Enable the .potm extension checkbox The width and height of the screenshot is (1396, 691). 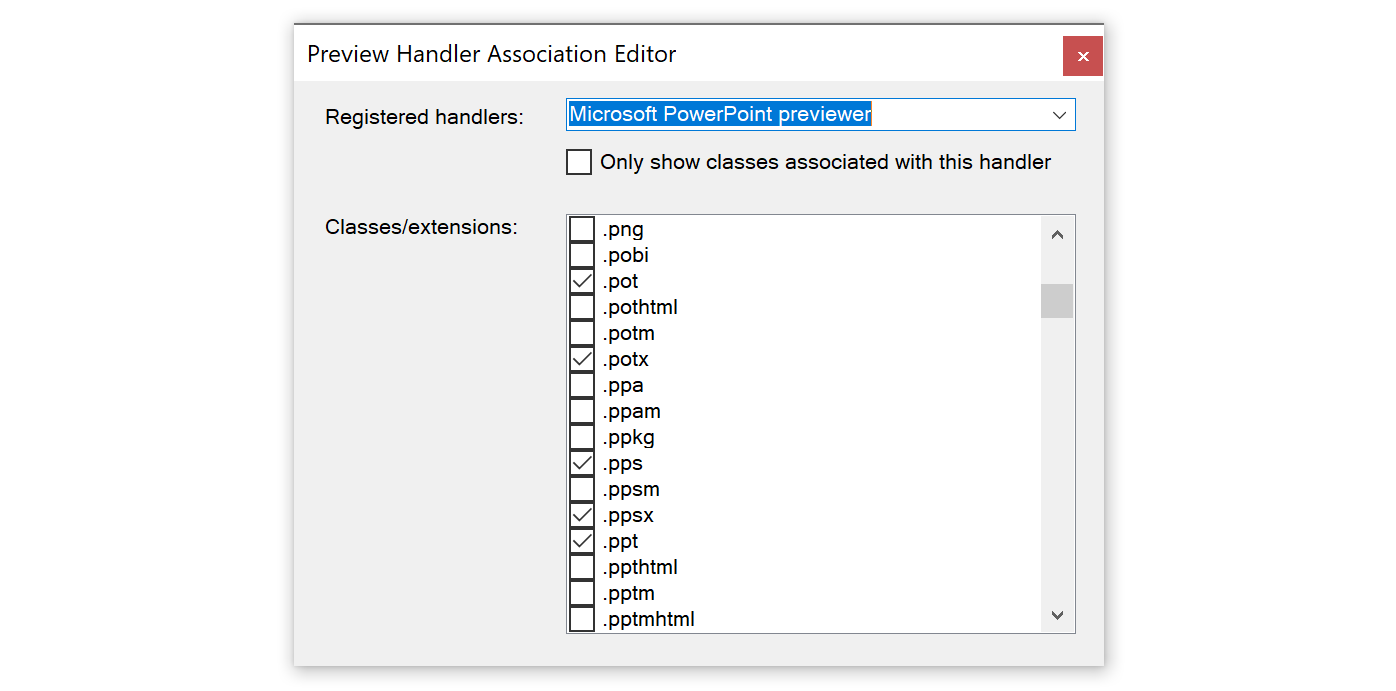581,332
